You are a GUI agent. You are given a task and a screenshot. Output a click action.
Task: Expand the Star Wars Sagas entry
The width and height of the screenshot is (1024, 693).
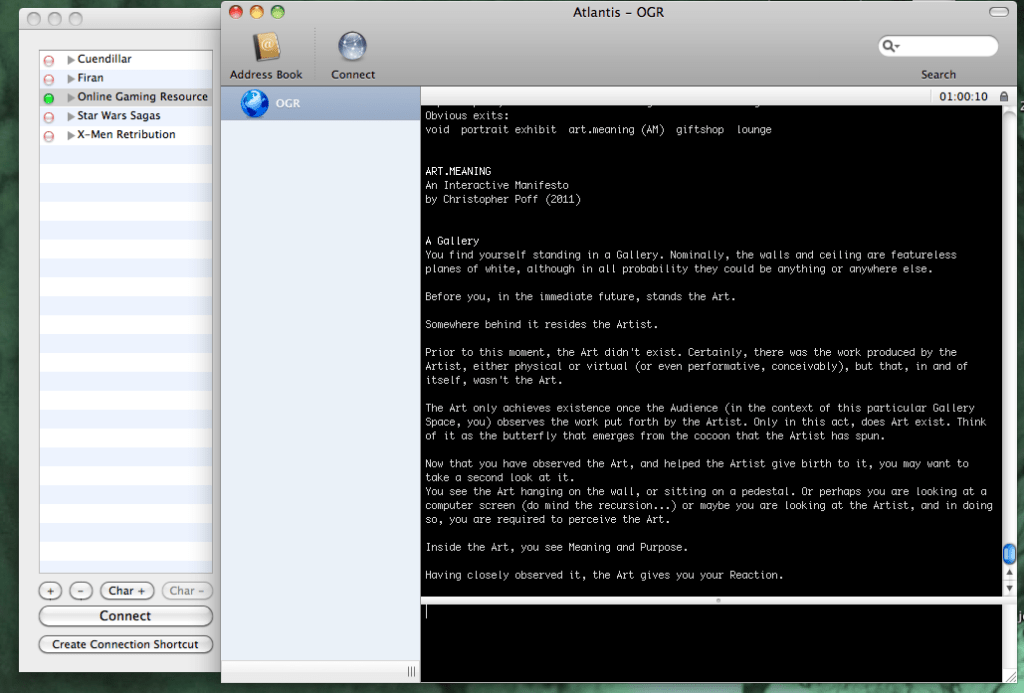[71, 117]
